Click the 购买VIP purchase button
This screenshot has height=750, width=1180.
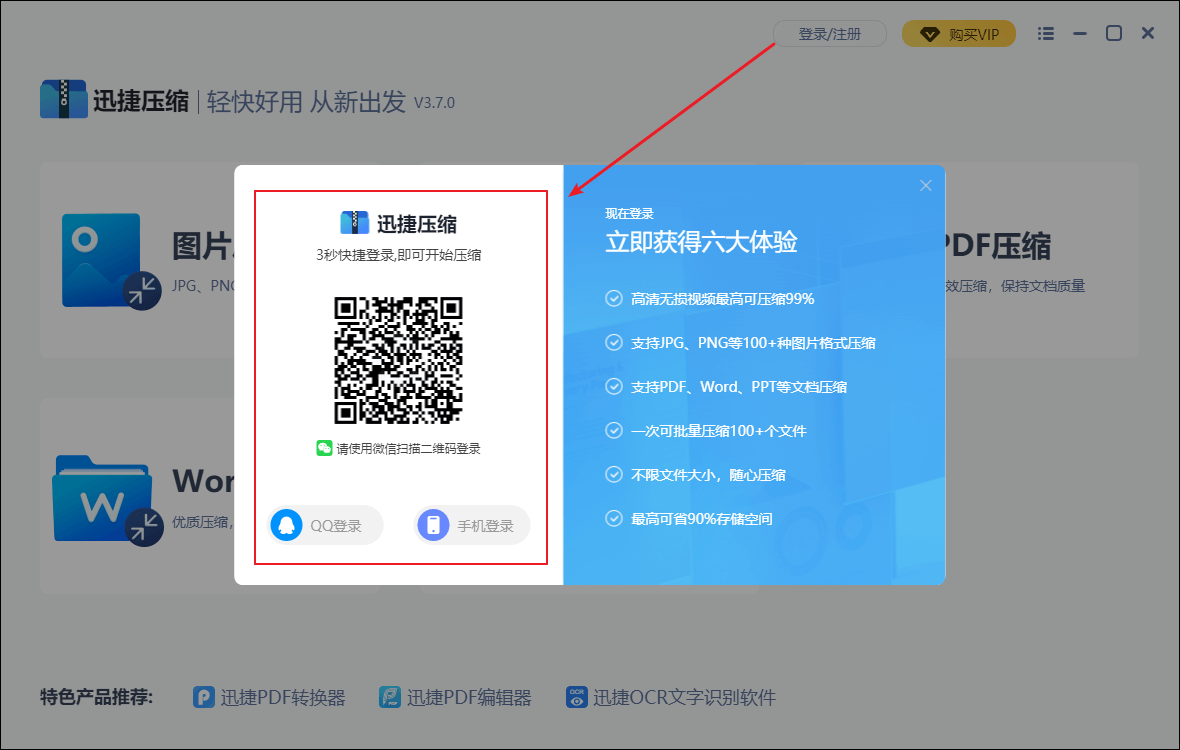[x=958, y=34]
